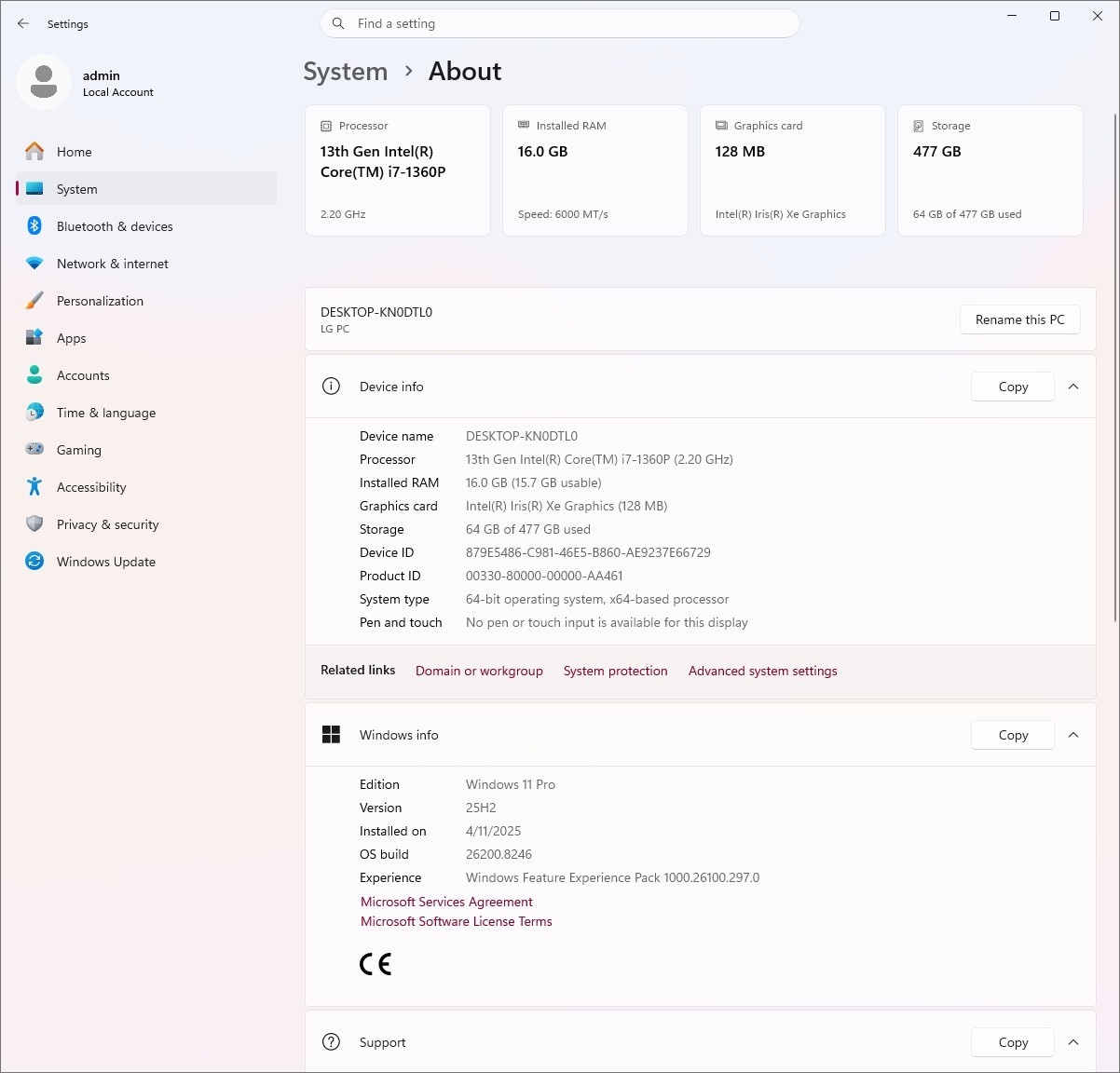1120x1073 pixels.
Task: Go to Windows Update
Action: 146,562
